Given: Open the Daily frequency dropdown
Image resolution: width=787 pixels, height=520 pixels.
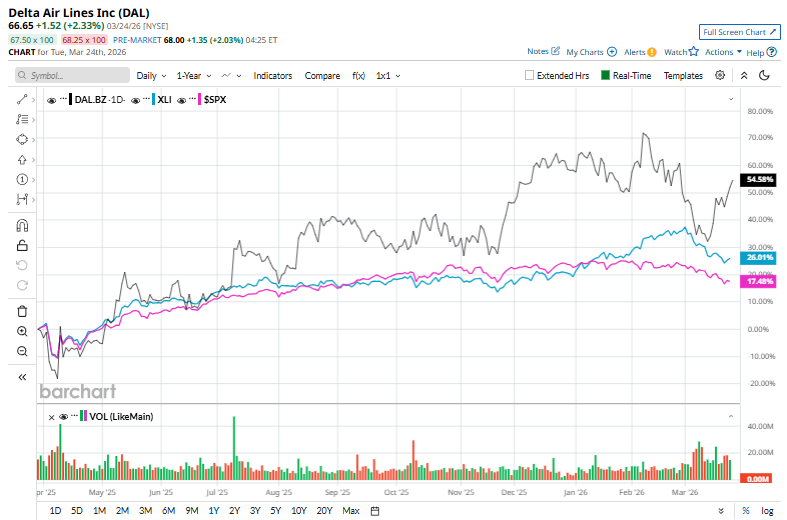Looking at the screenshot, I should (x=151, y=76).
